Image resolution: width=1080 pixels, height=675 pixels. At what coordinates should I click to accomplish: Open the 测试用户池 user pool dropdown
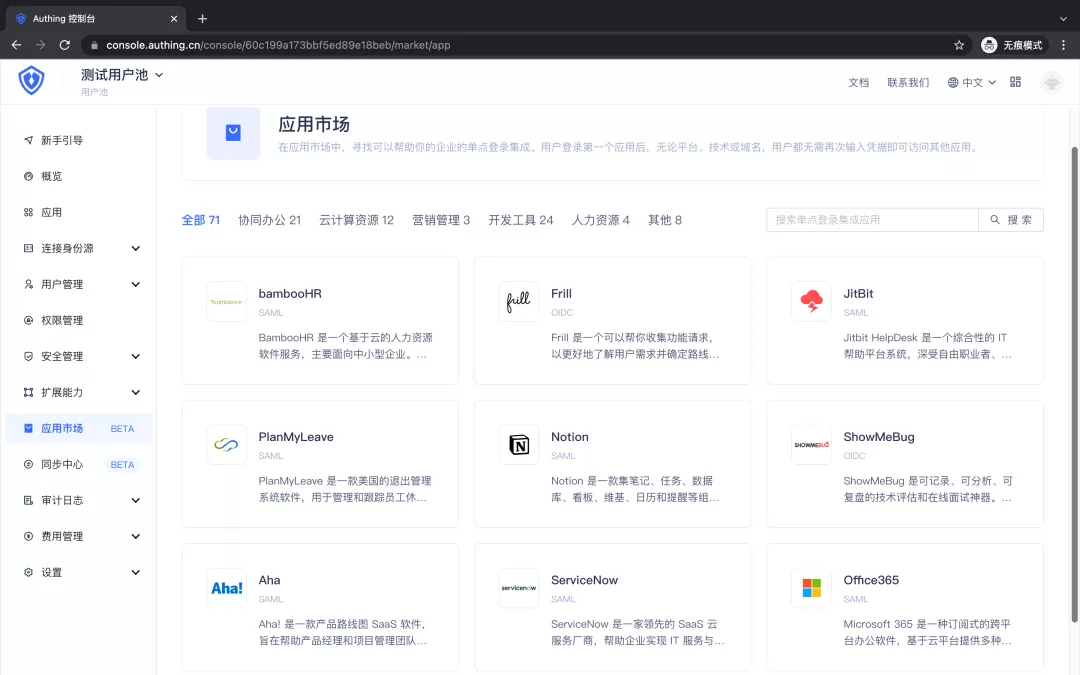[x=122, y=75]
